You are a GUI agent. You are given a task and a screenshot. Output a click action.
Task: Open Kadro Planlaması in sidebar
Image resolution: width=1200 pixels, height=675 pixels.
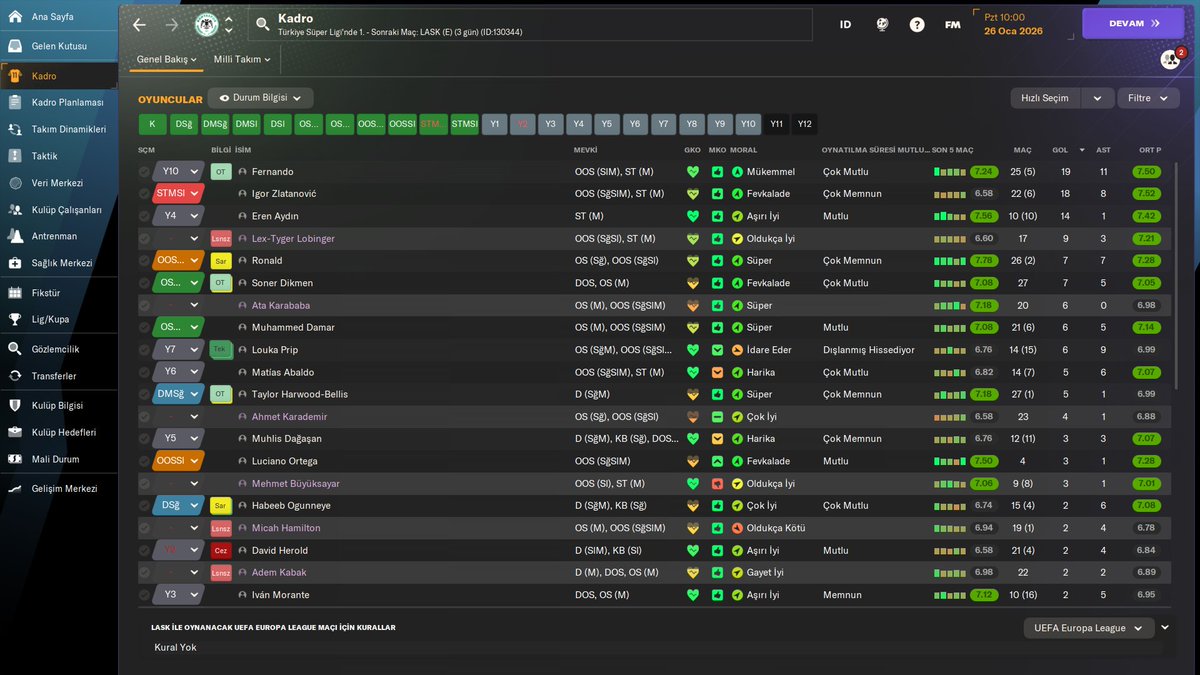click(x=58, y=102)
